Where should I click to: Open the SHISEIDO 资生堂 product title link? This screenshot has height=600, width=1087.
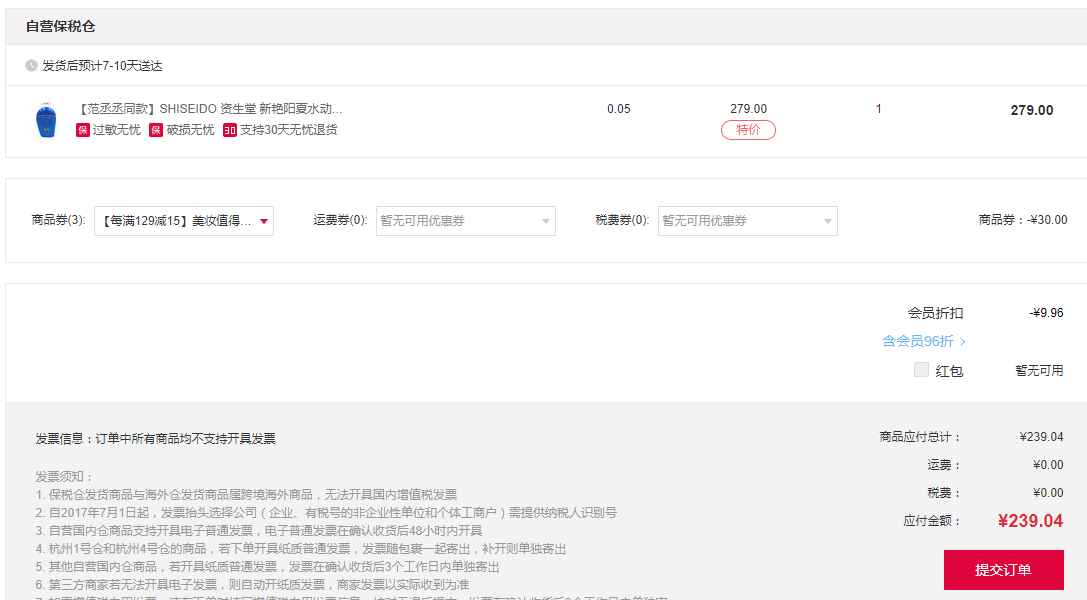[211, 109]
